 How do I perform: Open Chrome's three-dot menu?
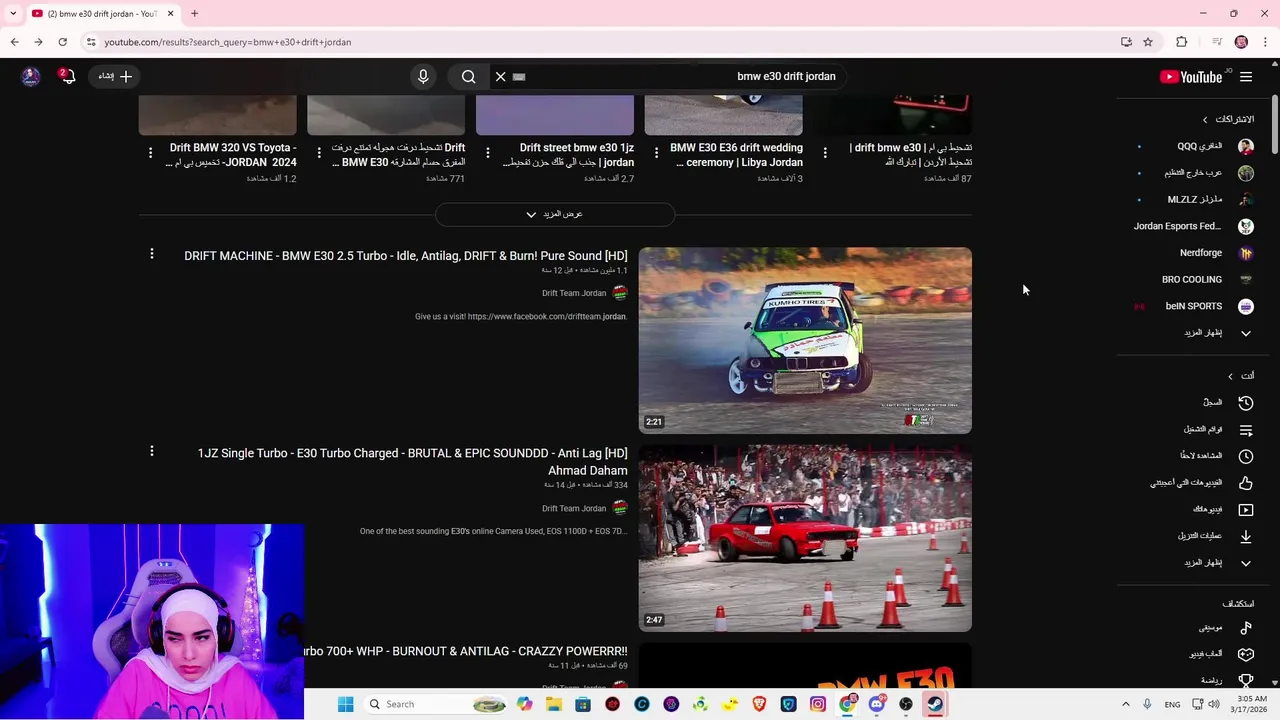pos(1266,42)
